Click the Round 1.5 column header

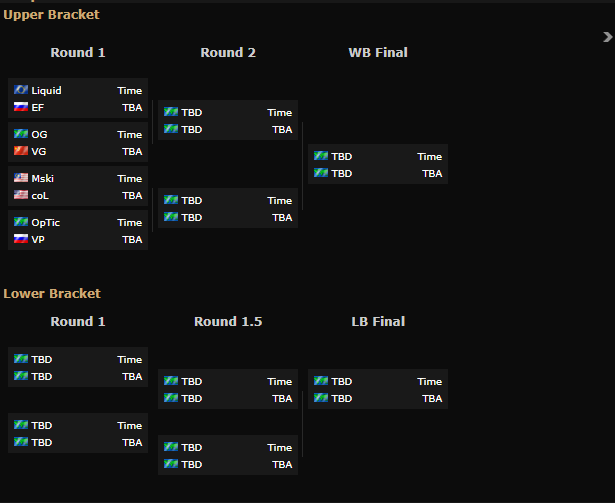coord(228,321)
